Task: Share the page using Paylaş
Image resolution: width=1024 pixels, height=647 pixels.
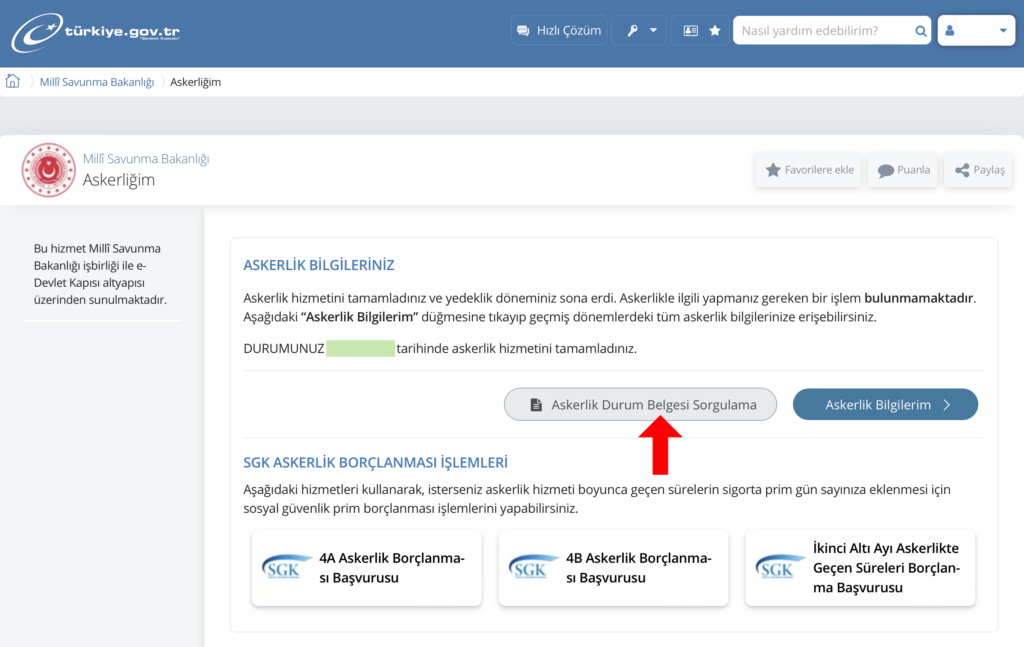Action: coord(978,170)
